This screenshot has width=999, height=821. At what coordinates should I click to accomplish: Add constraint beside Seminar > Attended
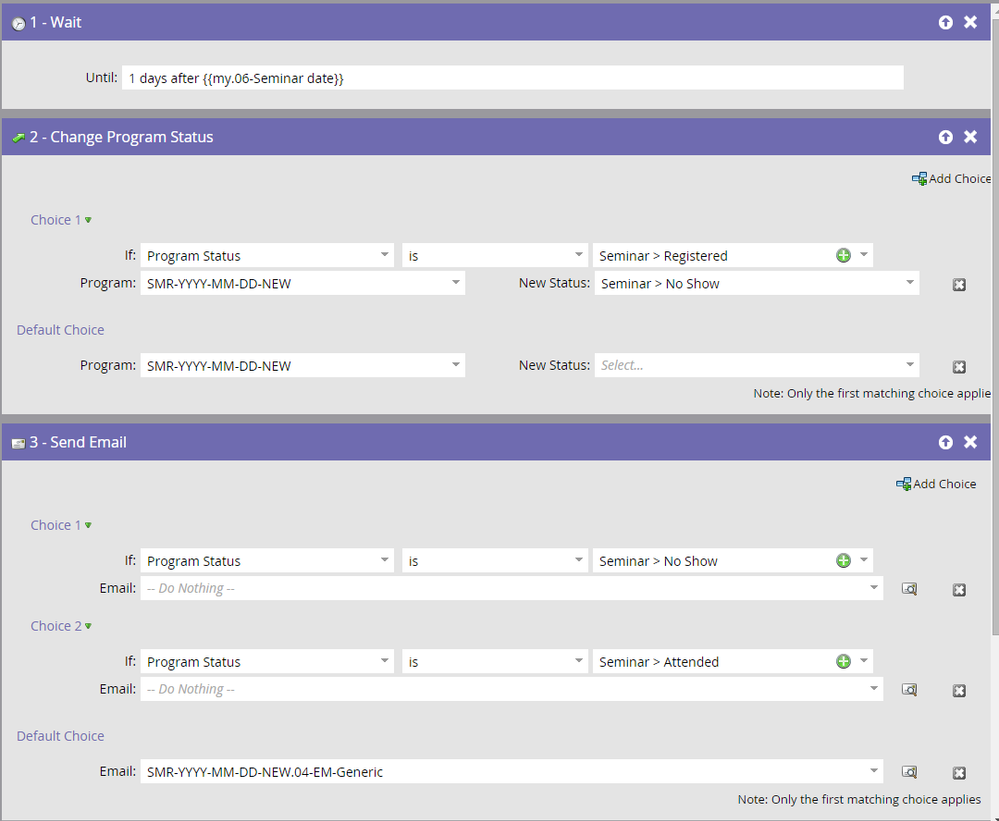844,662
